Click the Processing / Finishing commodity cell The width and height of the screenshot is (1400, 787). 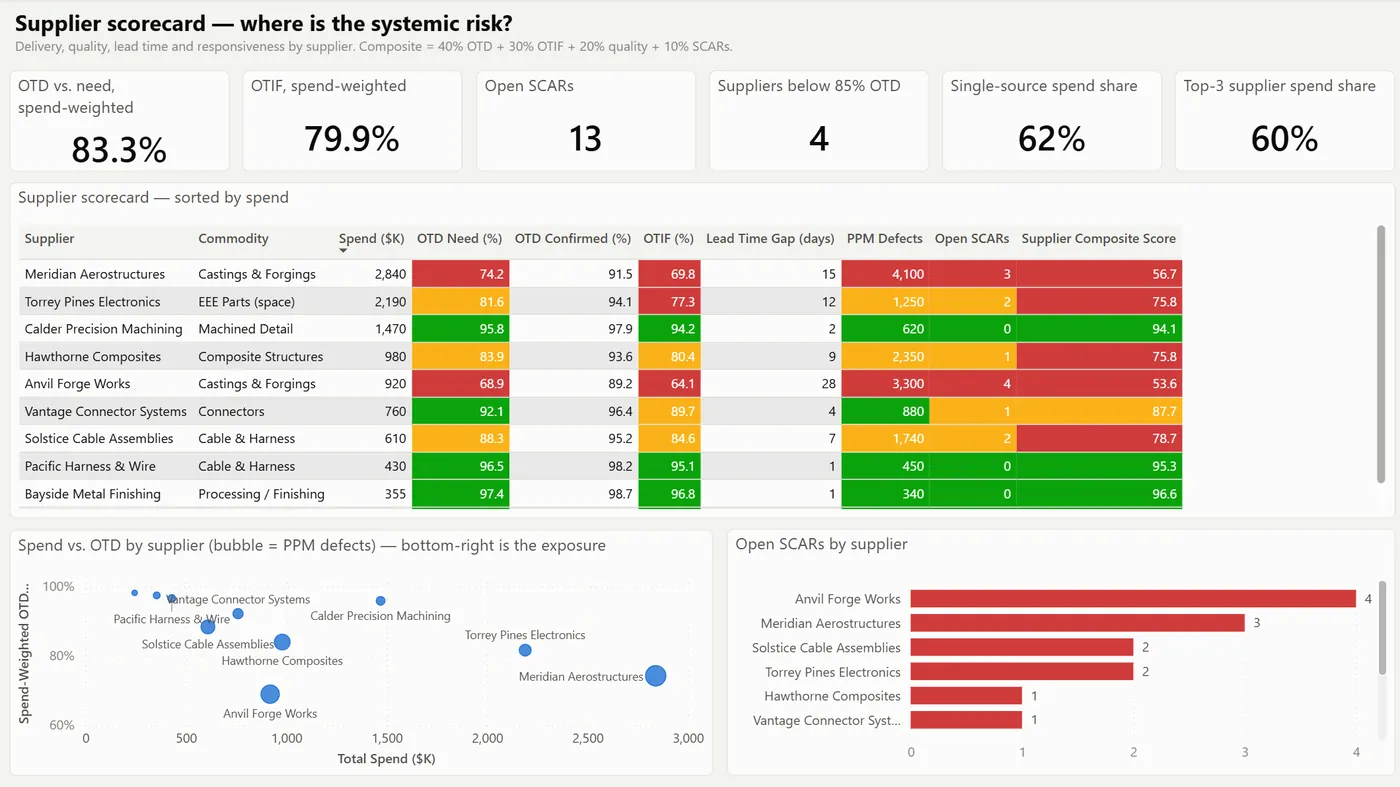[261, 494]
